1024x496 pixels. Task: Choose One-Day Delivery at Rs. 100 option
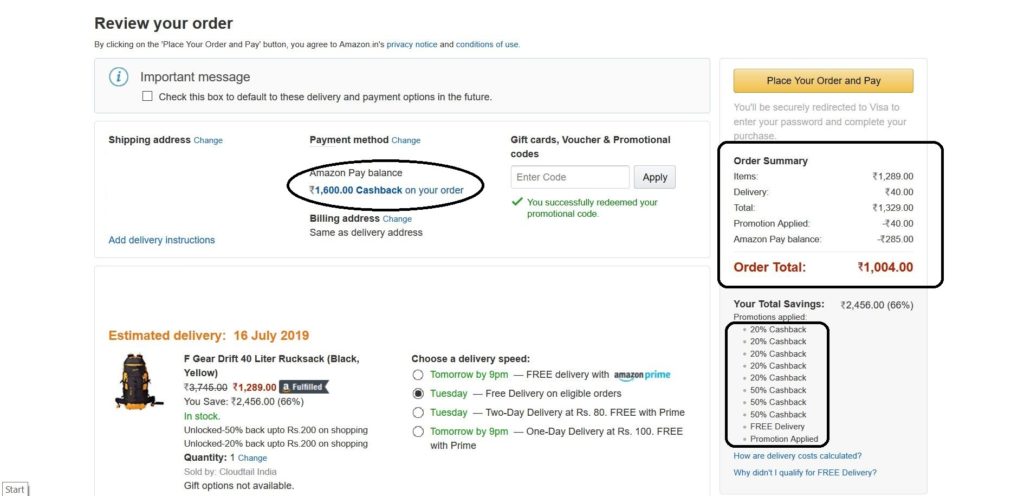pyautogui.click(x=418, y=431)
